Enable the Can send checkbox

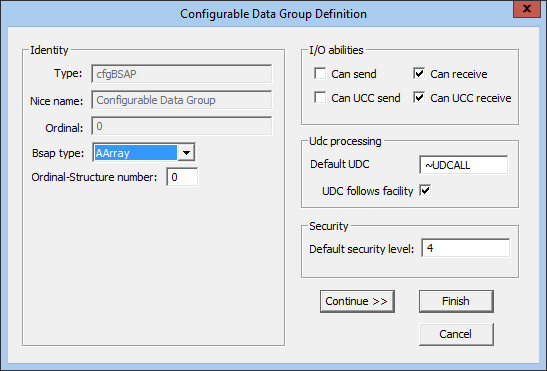point(320,74)
